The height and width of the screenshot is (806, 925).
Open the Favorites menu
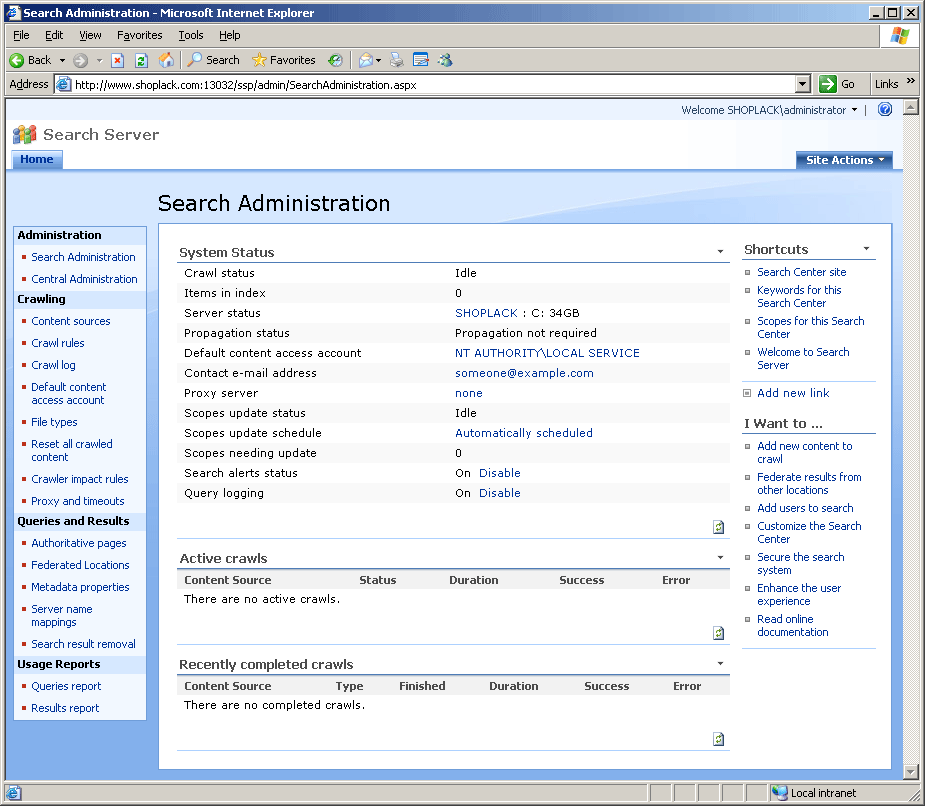140,35
